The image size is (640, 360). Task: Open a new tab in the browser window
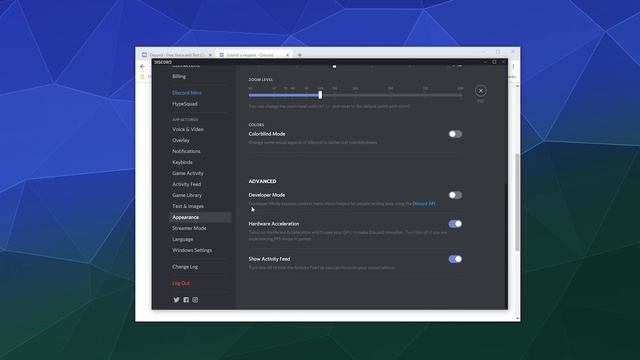[300, 55]
